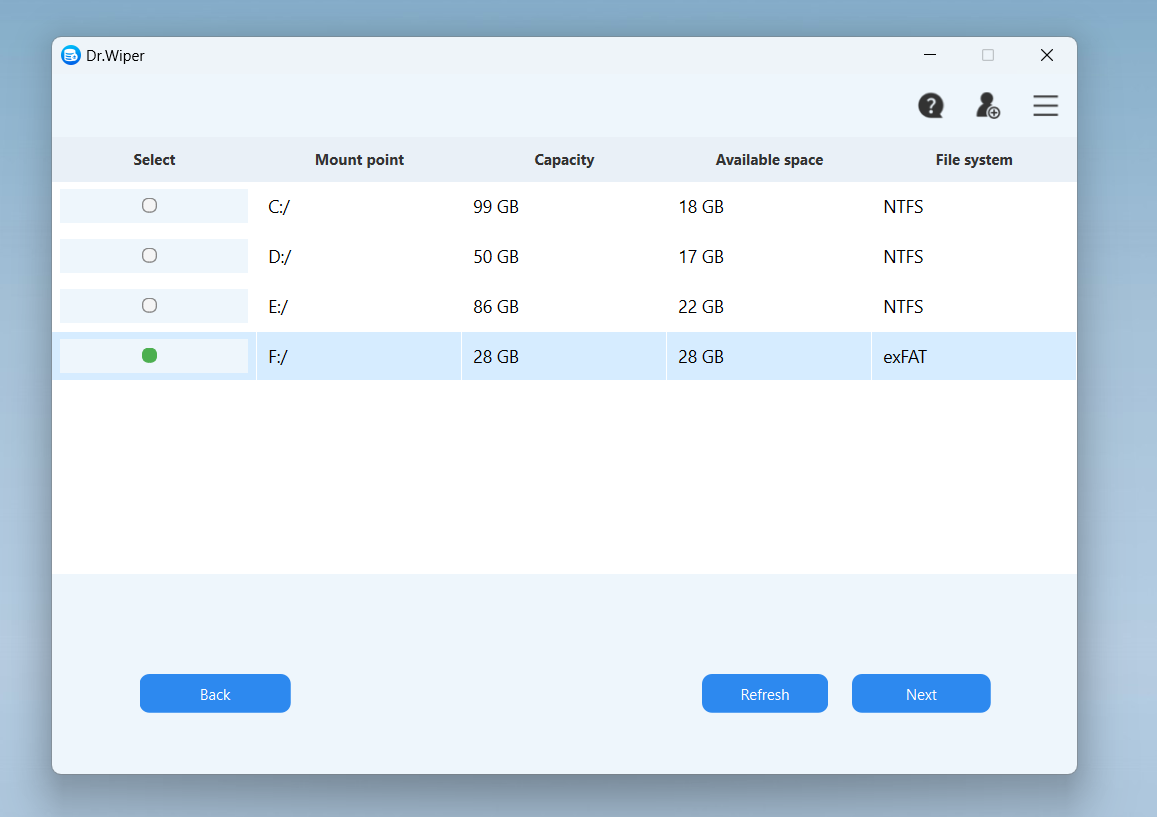Viewport: 1157px width, 817px height.
Task: Click the exFAT file system cell
Action: [x=905, y=357]
